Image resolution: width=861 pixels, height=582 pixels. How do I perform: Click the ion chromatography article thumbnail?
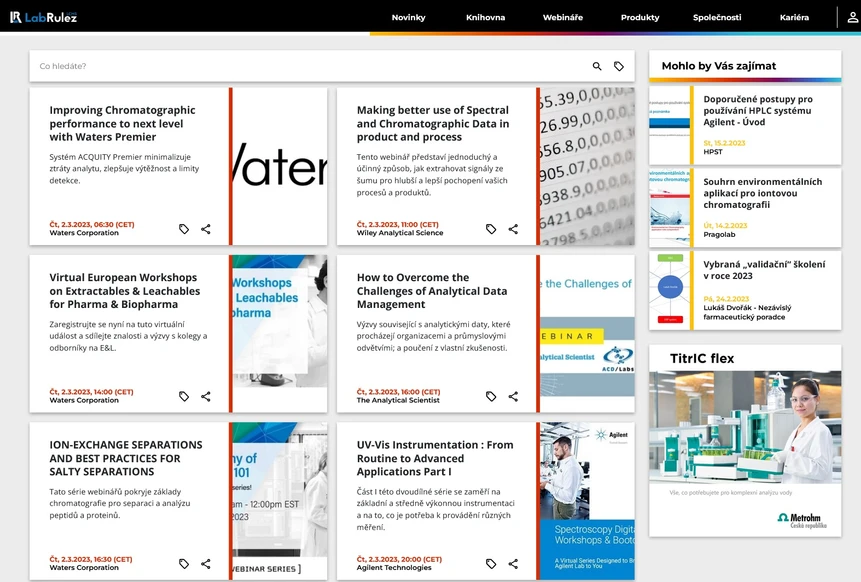[x=669, y=208]
